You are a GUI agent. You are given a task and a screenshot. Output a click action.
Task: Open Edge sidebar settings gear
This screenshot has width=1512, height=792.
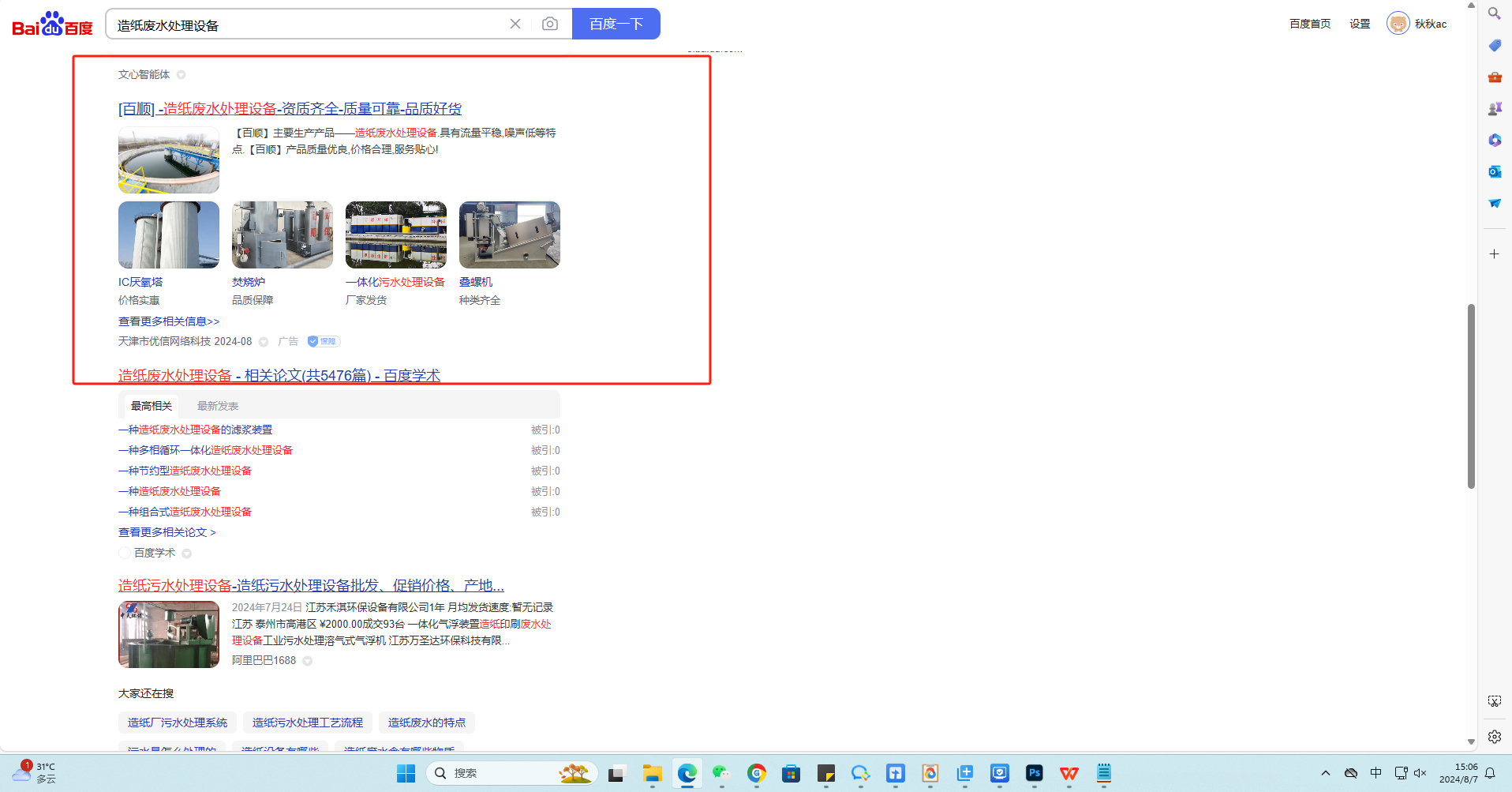[x=1495, y=737]
